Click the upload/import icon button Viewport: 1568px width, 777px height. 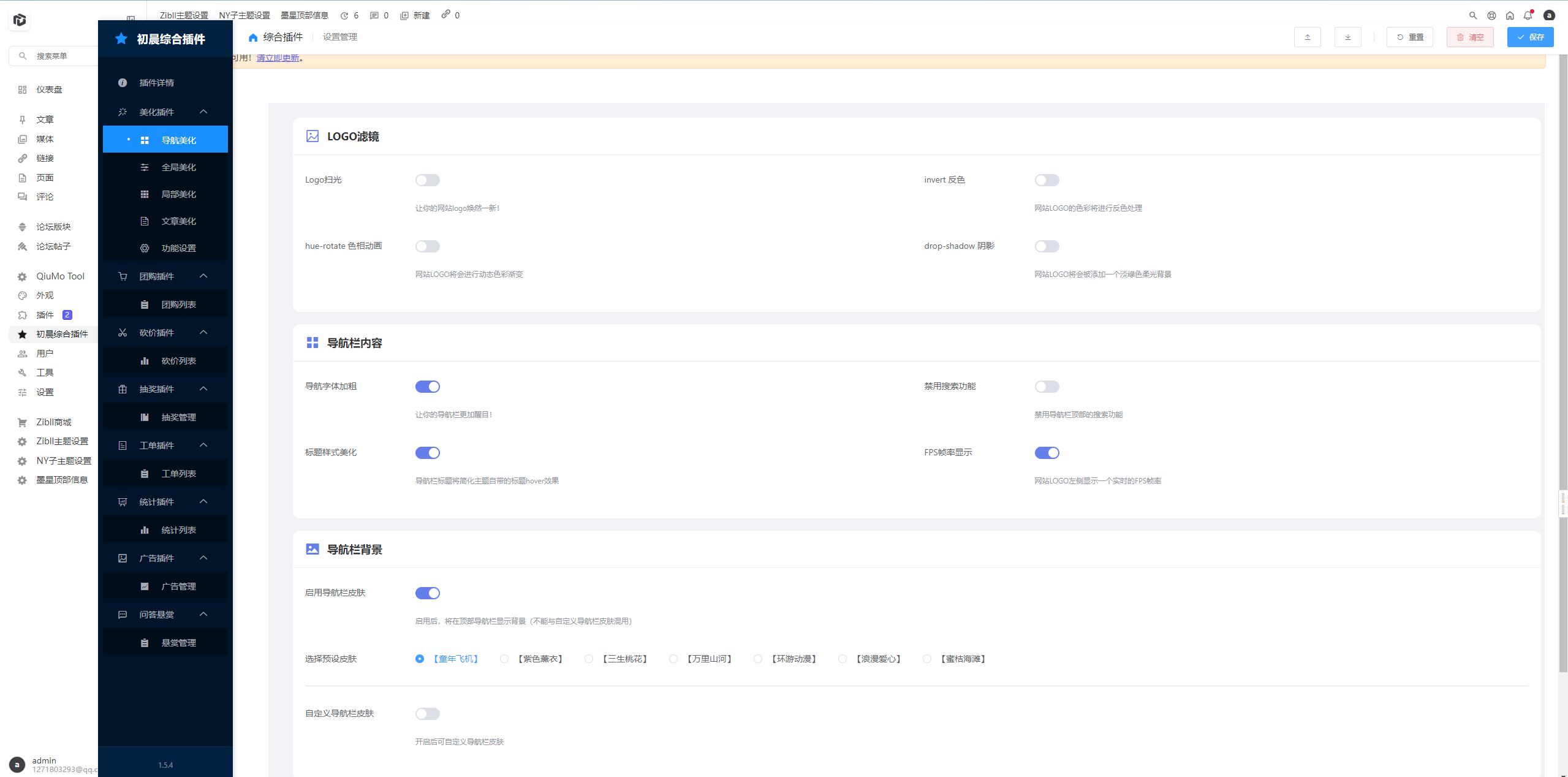coord(1307,37)
